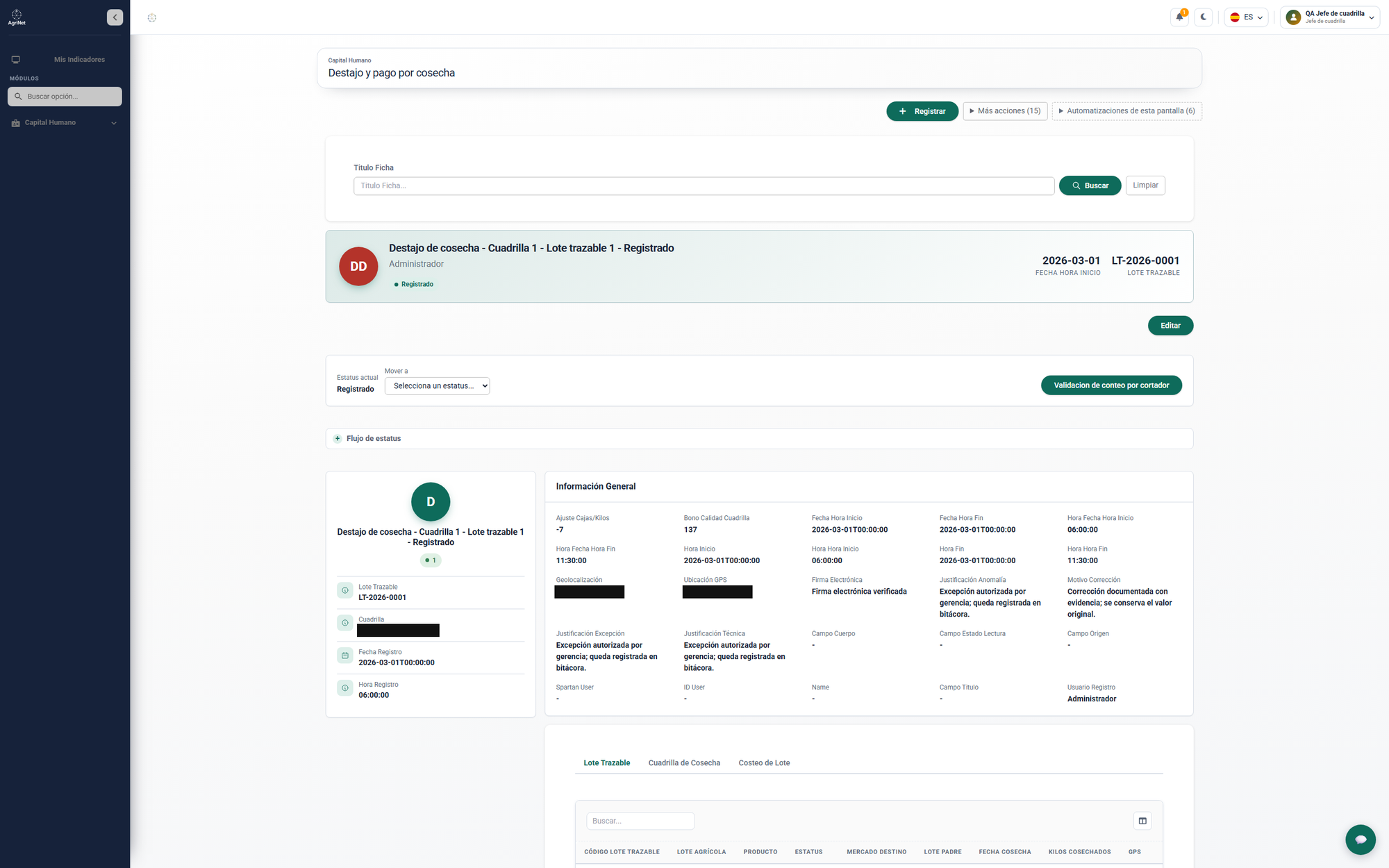Expand Más acciones (15)
1389x868 pixels.
pyautogui.click(x=1005, y=111)
